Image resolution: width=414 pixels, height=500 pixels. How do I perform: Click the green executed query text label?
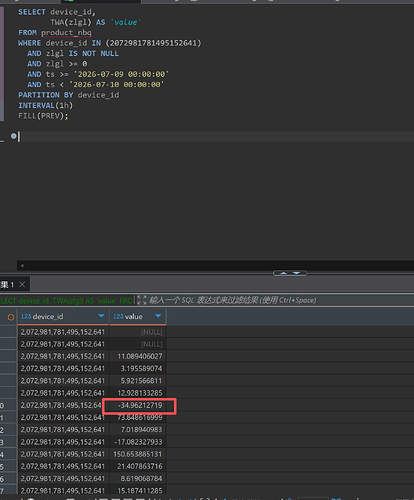pos(66,300)
